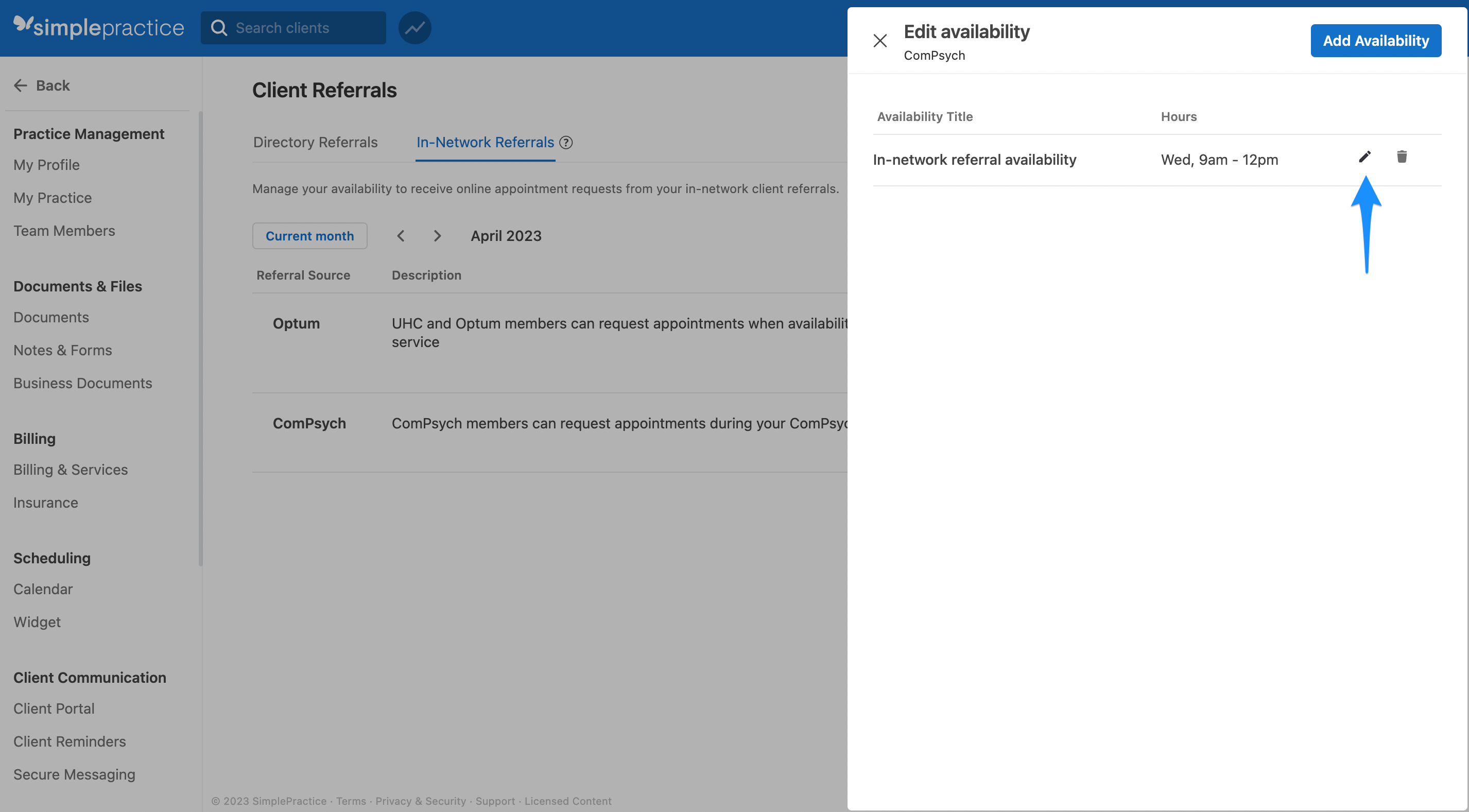Open Billing & Services settings
This screenshot has height=812, width=1469.
pos(71,469)
